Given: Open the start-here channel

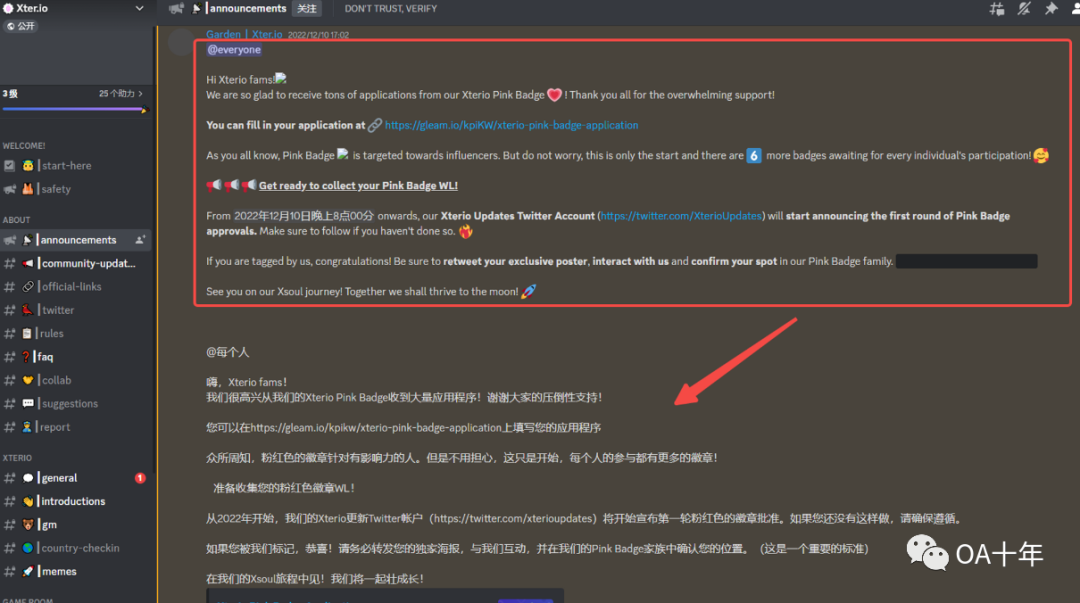Looking at the screenshot, I should 66,163.
